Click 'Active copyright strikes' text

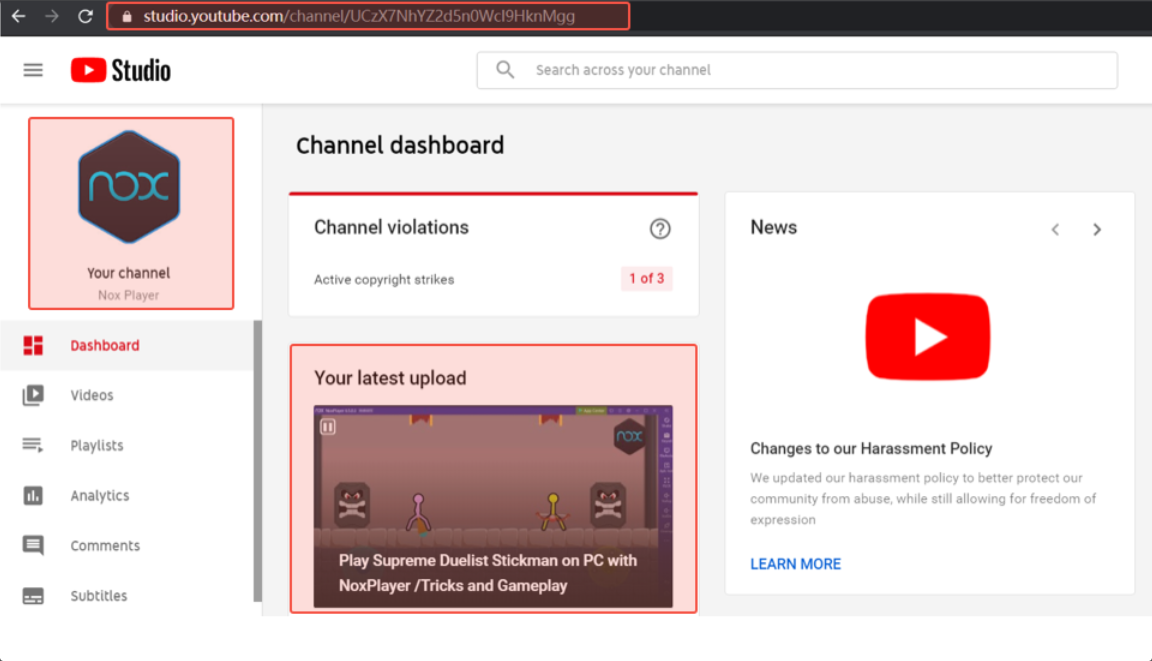384,279
